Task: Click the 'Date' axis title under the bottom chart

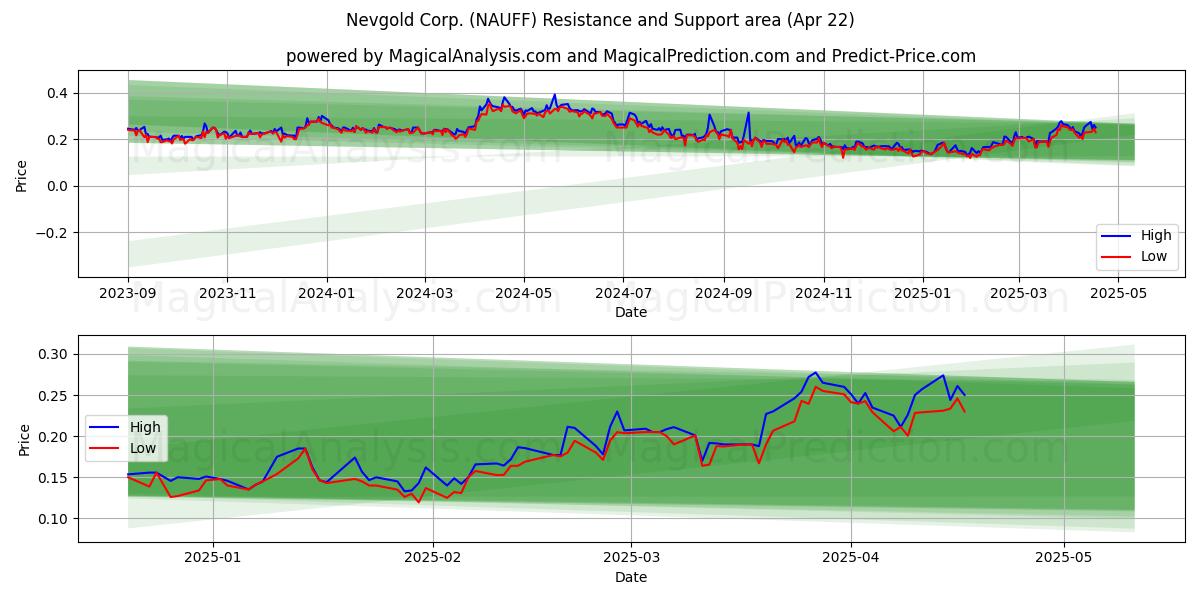Action: [631, 577]
